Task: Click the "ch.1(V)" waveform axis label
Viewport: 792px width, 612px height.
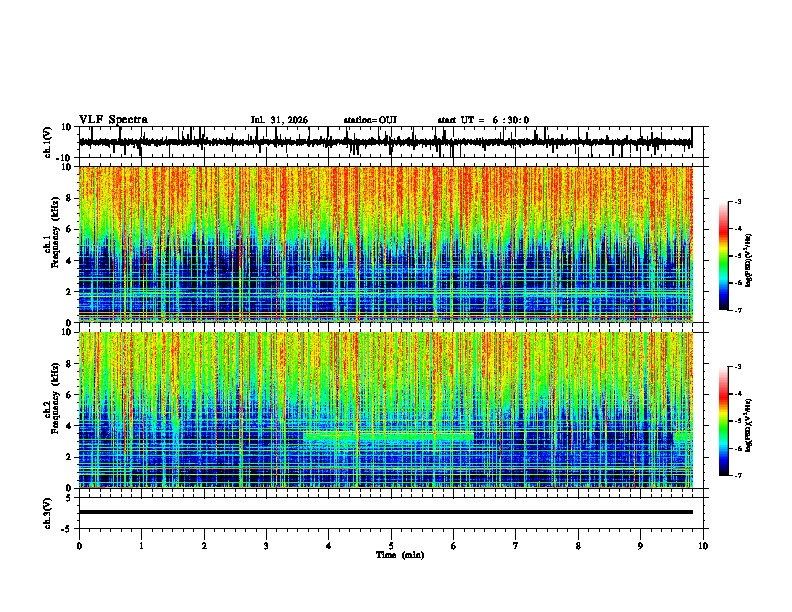Action: point(48,142)
